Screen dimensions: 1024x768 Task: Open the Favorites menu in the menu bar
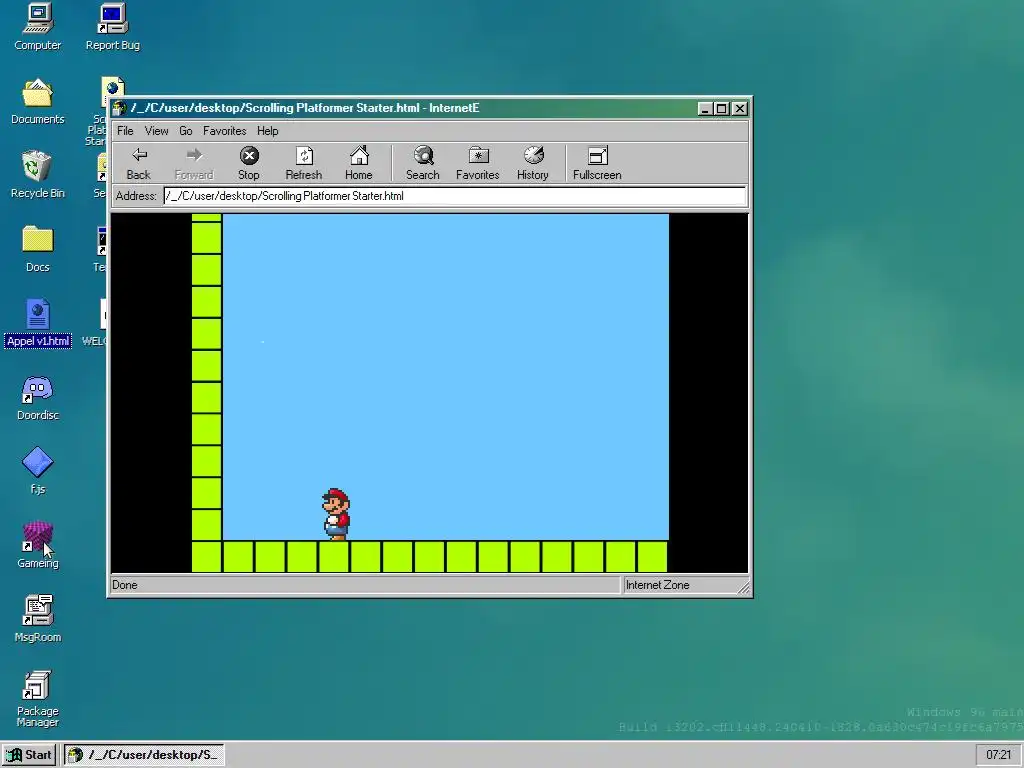[224, 131]
